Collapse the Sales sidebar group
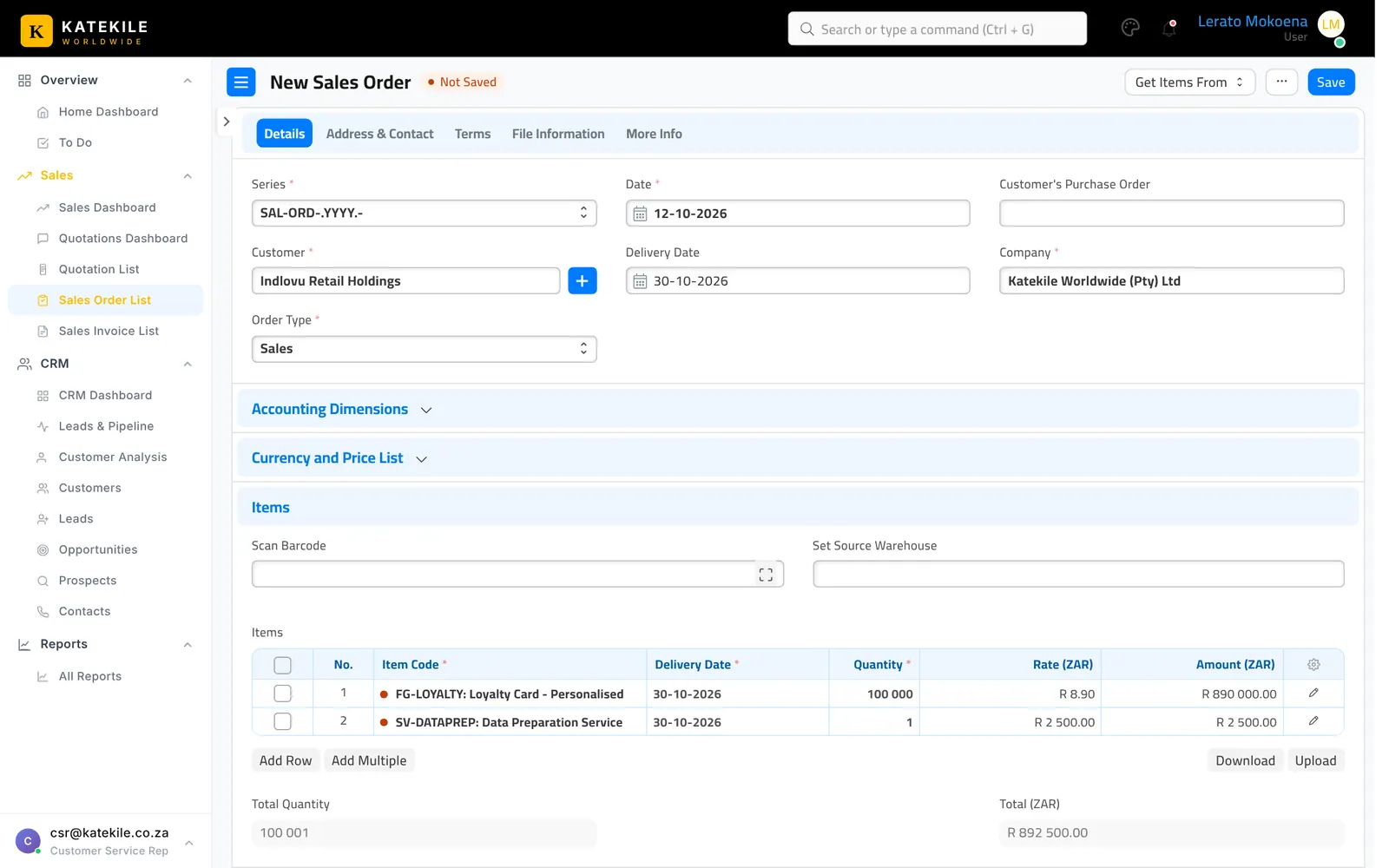The image size is (1389, 868). 188,176
